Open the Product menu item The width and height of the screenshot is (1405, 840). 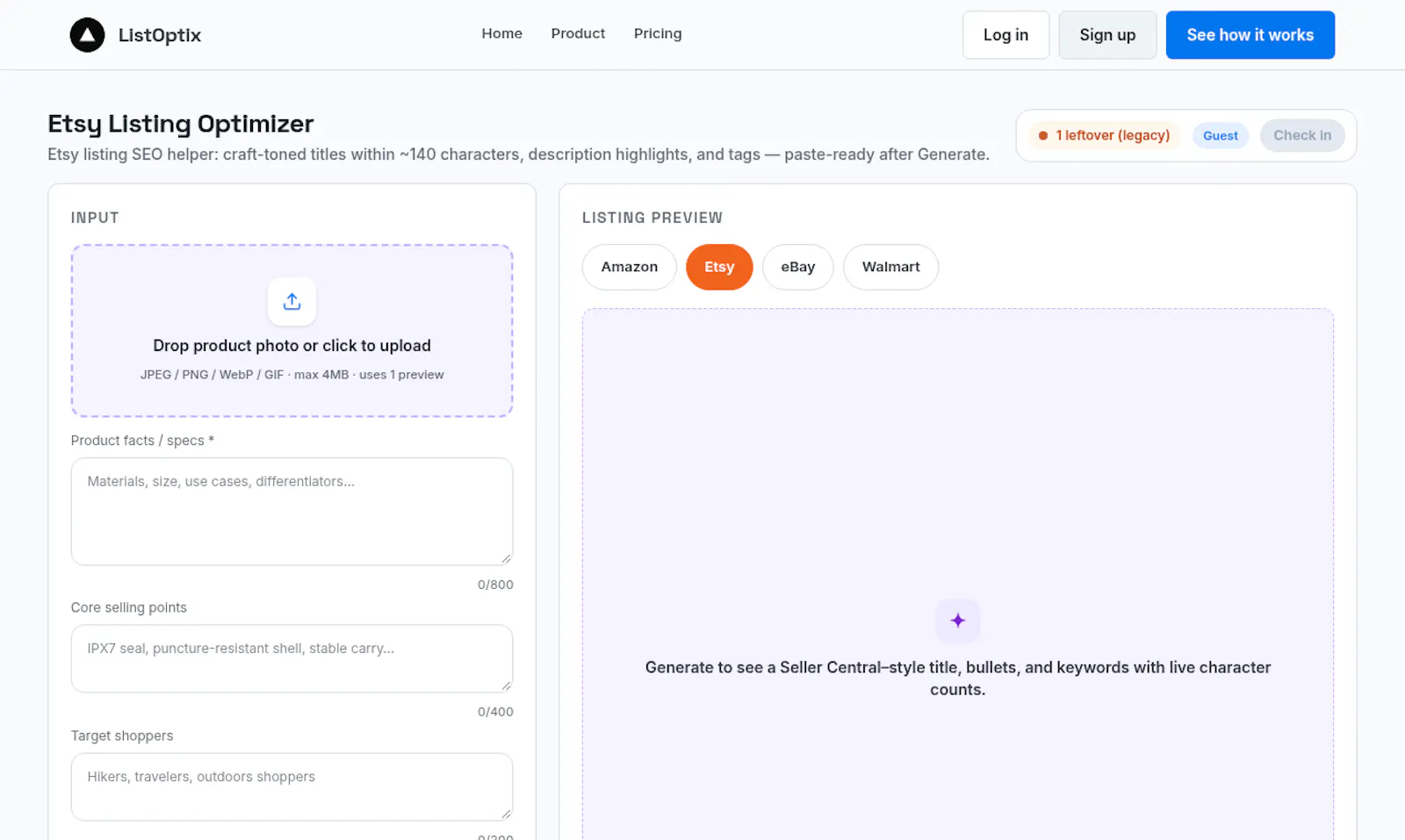point(578,33)
